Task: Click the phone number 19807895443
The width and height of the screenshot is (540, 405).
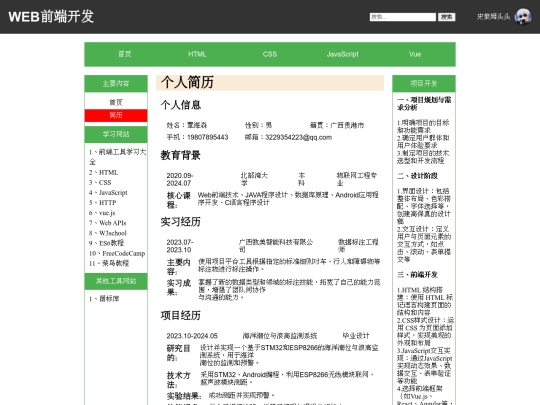Action: pos(207,137)
